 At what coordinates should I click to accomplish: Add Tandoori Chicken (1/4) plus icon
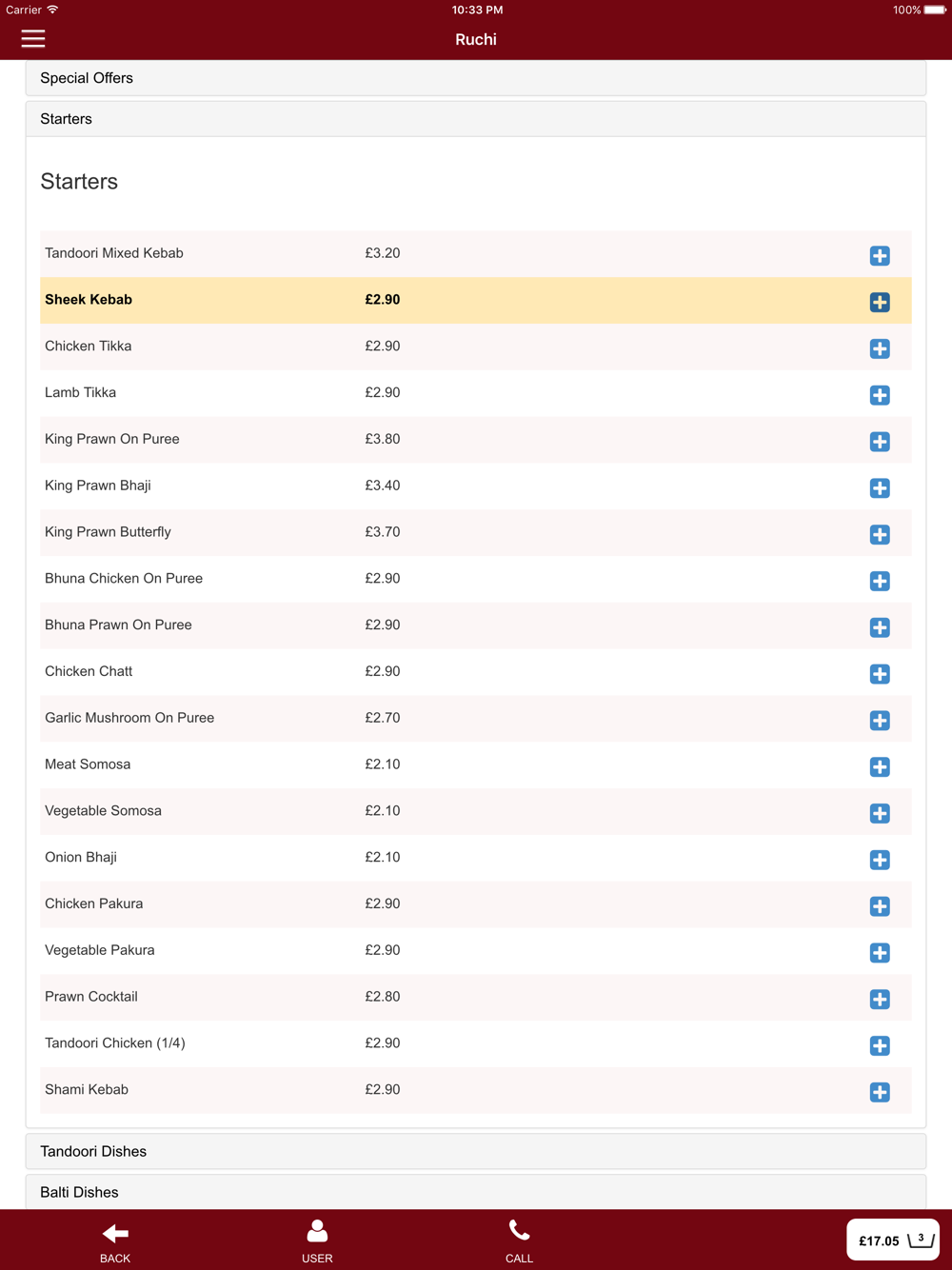(x=880, y=1045)
